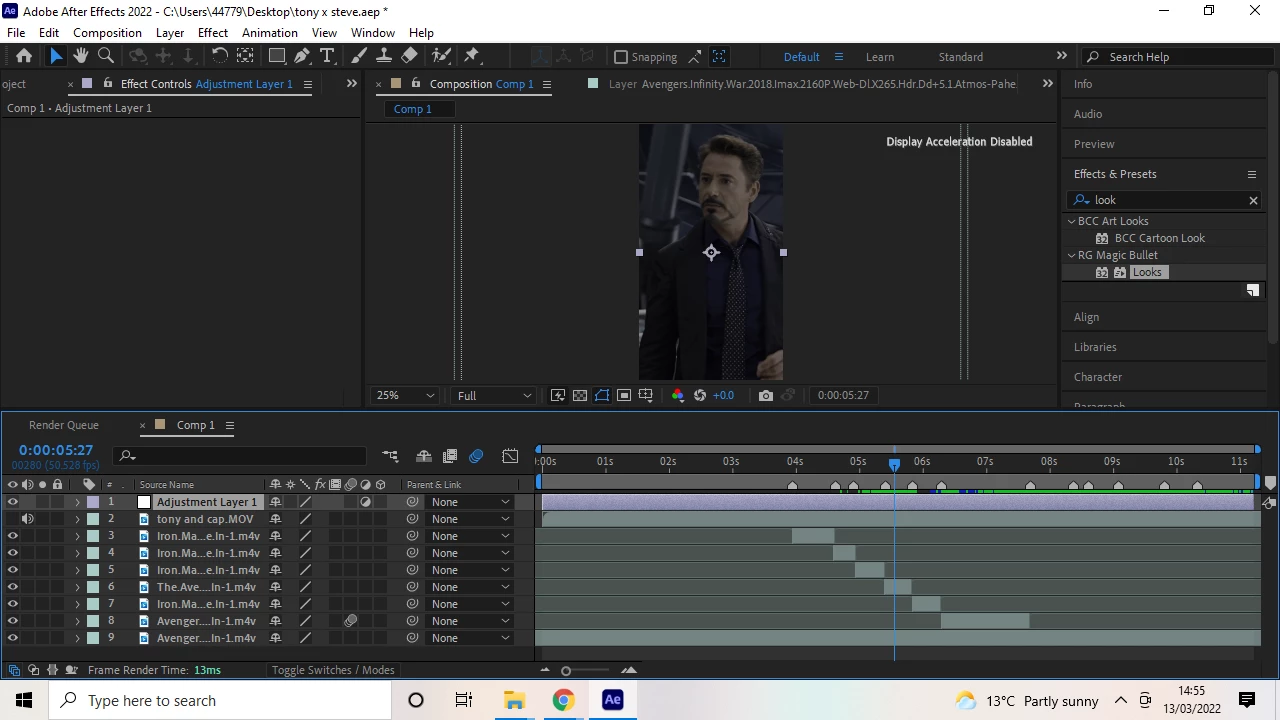Image resolution: width=1280 pixels, height=720 pixels.
Task: Open parent dropdown for layer 5
Action: click(x=470, y=570)
